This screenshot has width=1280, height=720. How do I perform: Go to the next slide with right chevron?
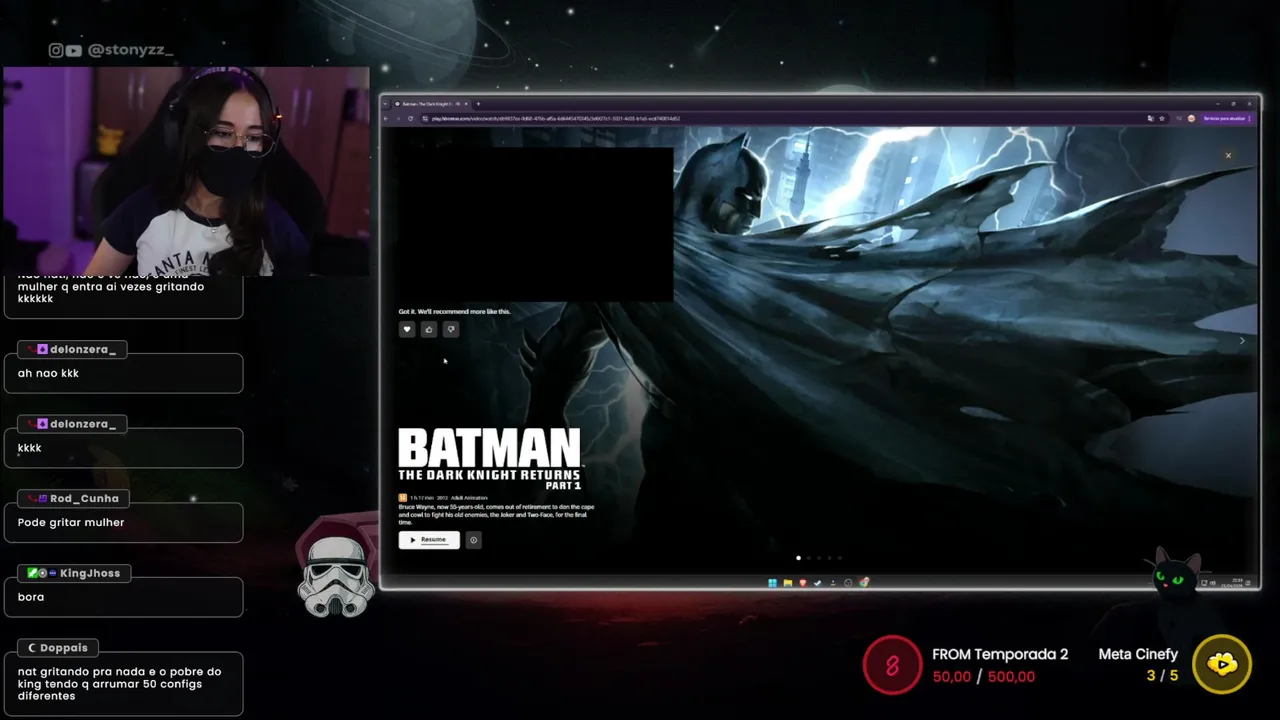click(1242, 341)
